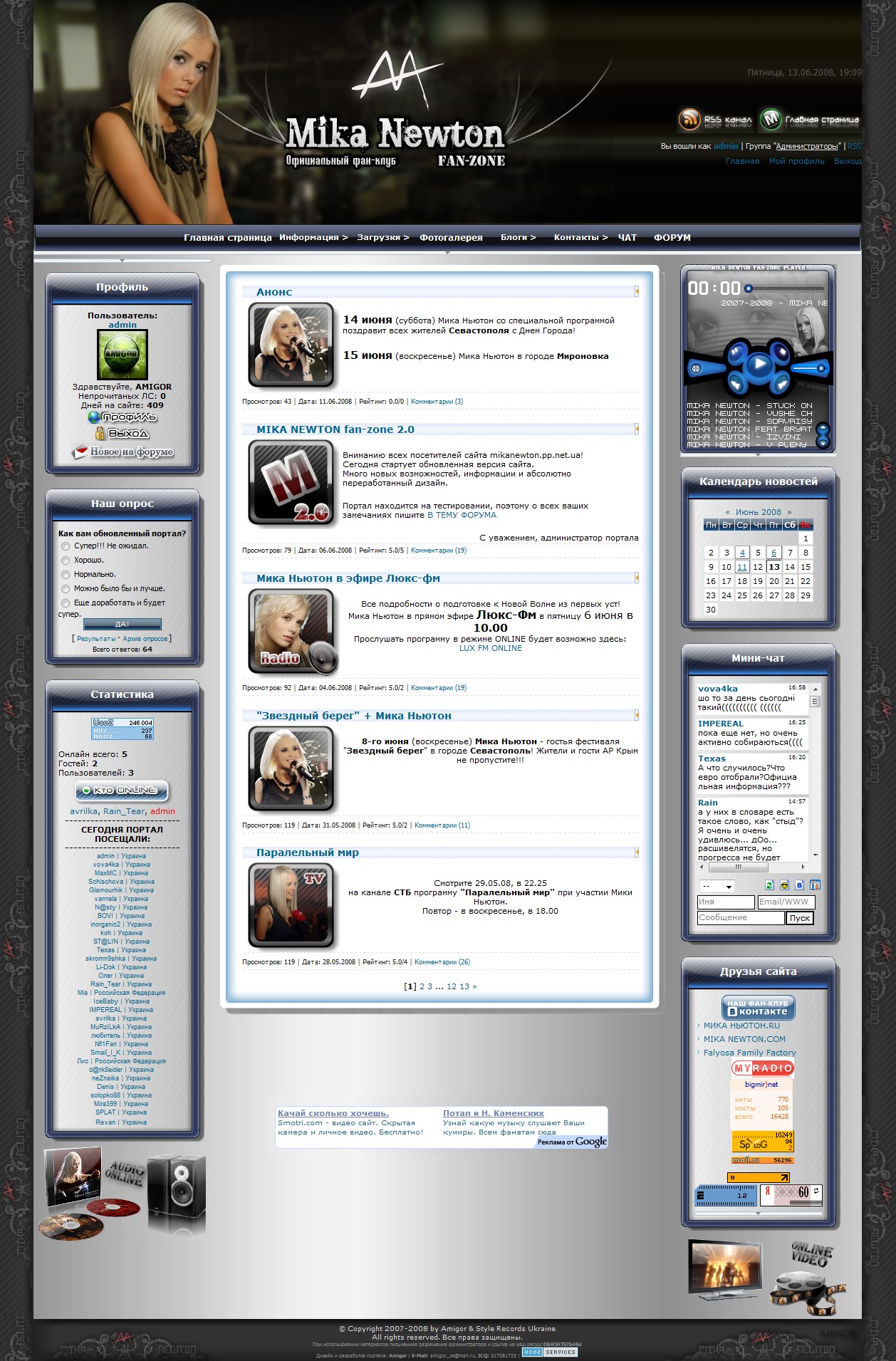Open Мой профиль top link
The width and height of the screenshot is (896, 1361).
796,161
